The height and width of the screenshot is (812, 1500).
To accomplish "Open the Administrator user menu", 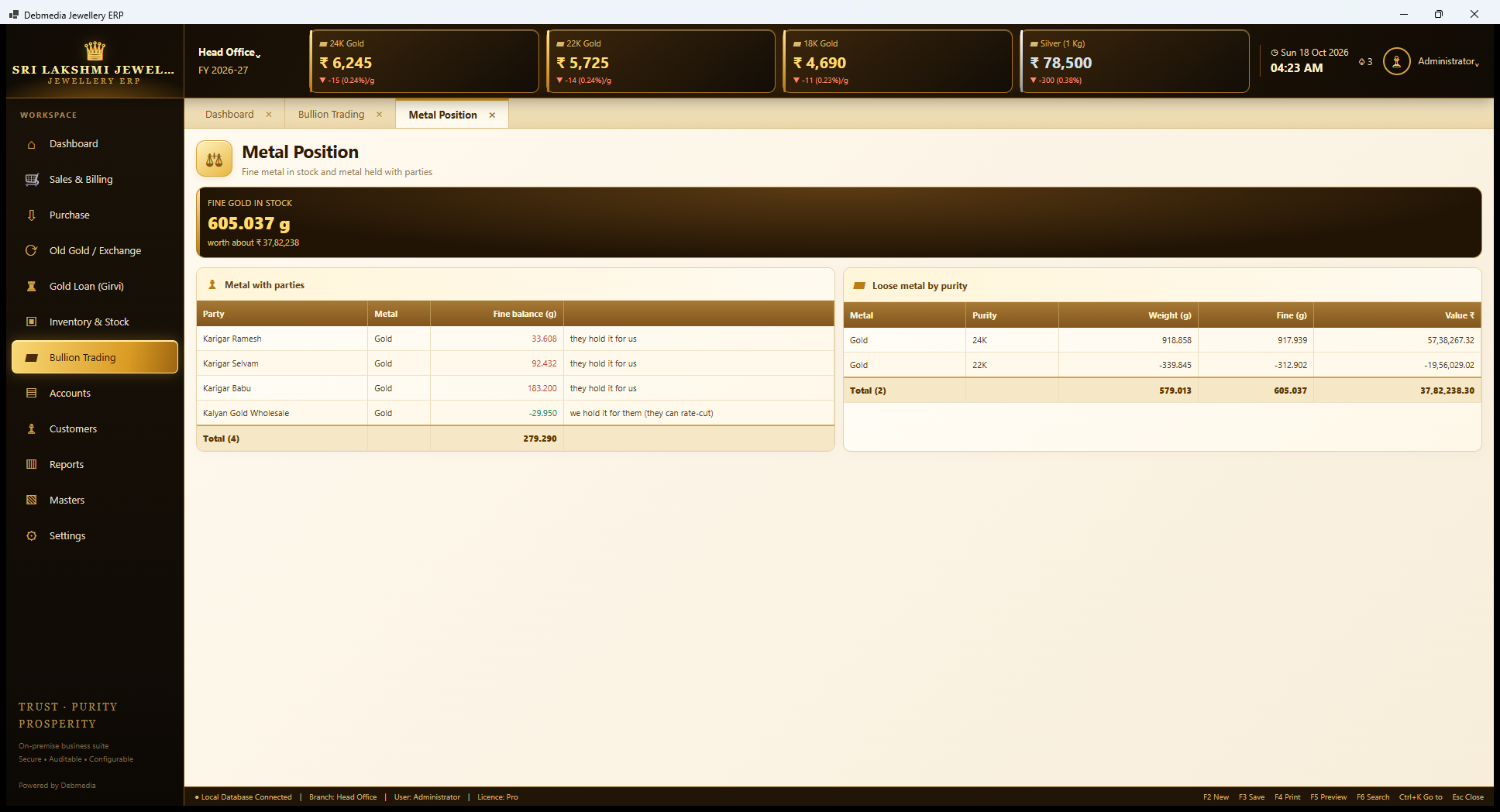I will point(1448,61).
